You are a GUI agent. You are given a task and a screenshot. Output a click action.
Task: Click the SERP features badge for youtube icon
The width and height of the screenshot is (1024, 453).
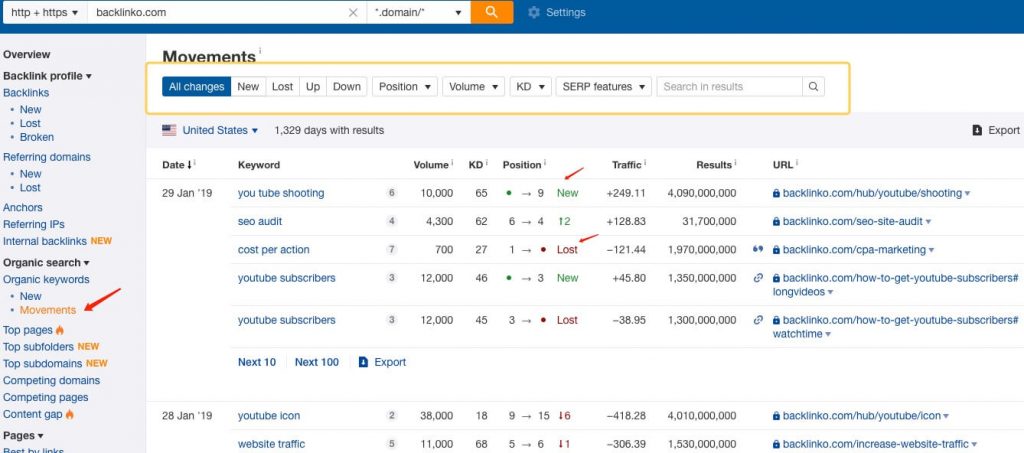pos(392,416)
